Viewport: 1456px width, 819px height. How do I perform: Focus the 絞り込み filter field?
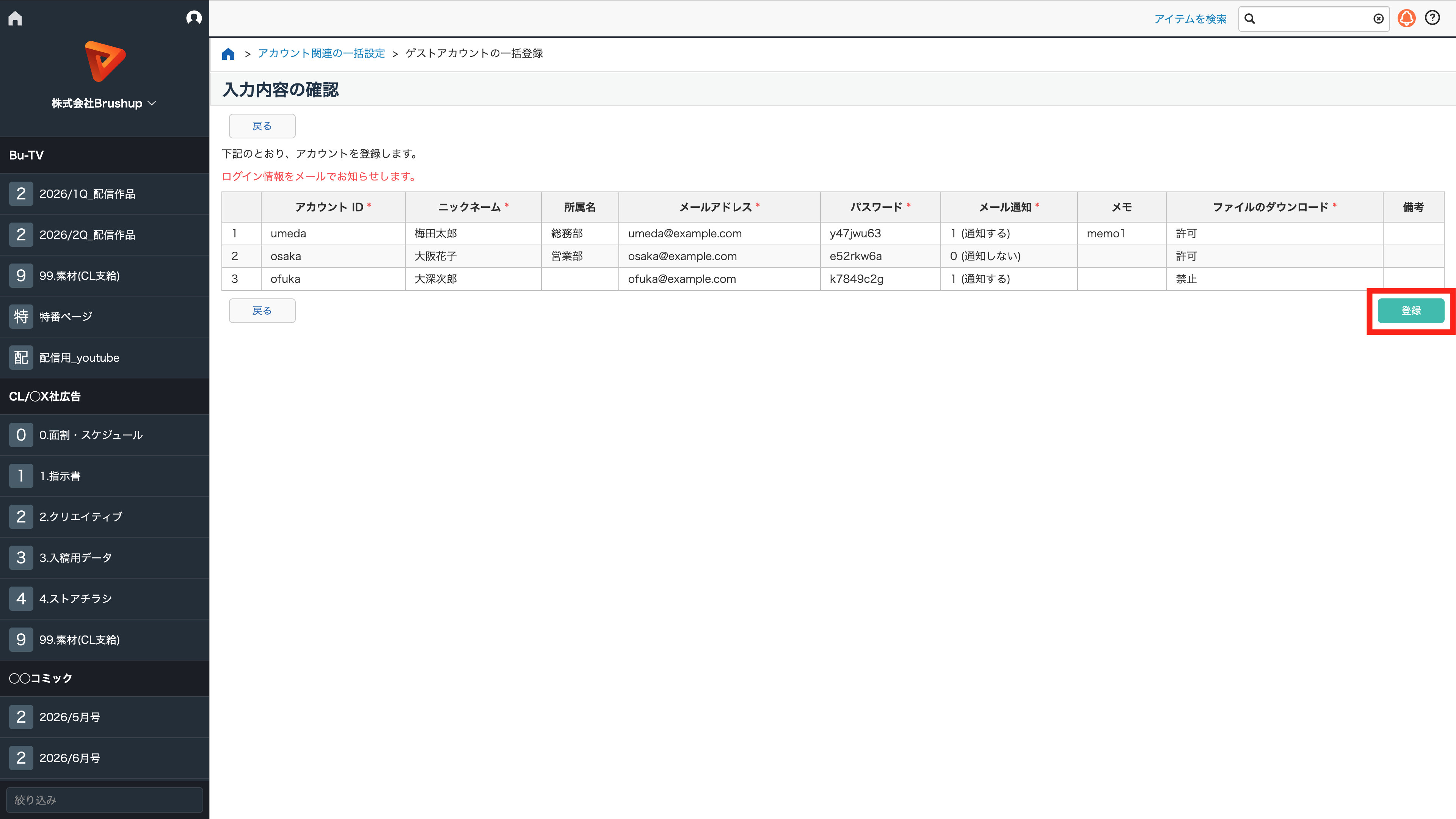[x=105, y=800]
